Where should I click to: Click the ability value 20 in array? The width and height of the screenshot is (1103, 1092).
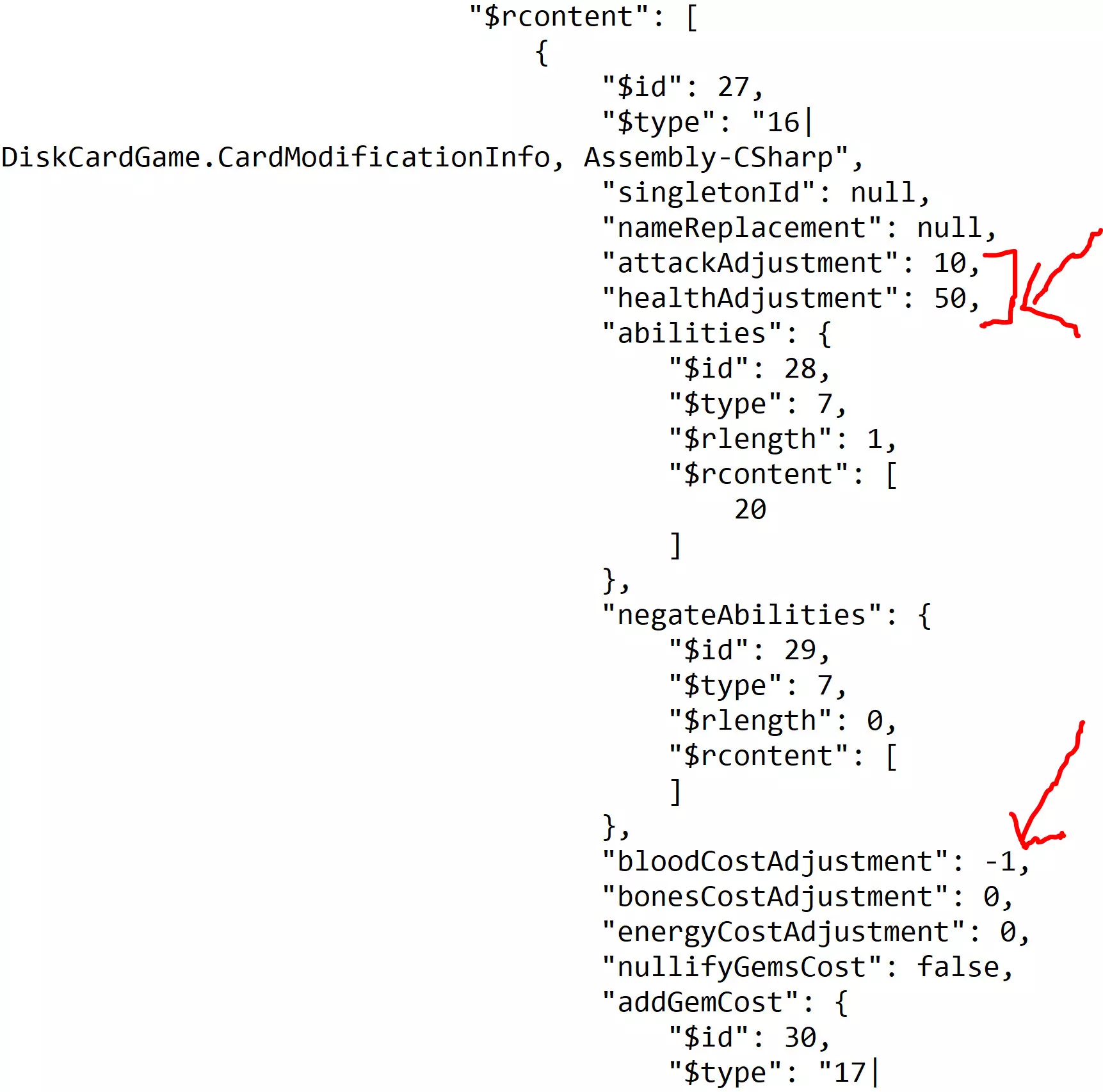[x=750, y=510]
